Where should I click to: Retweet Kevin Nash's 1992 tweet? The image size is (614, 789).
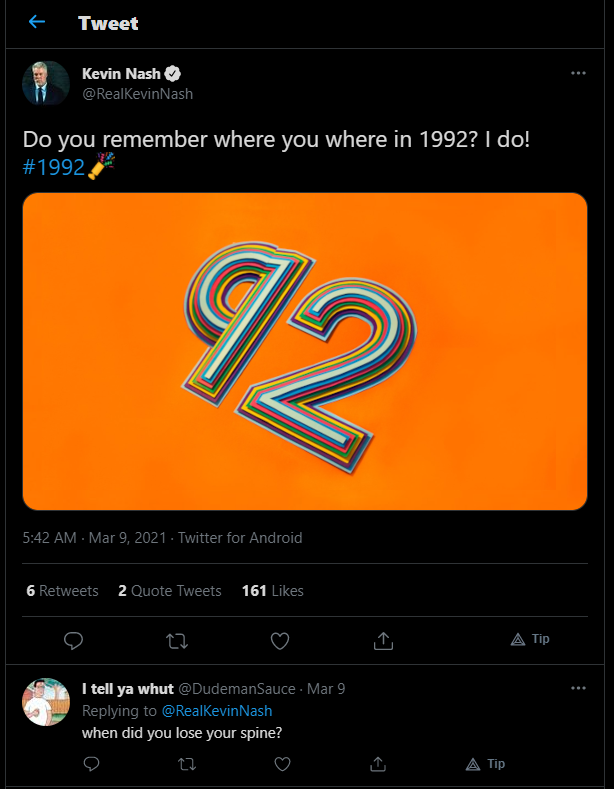pyautogui.click(x=177, y=640)
